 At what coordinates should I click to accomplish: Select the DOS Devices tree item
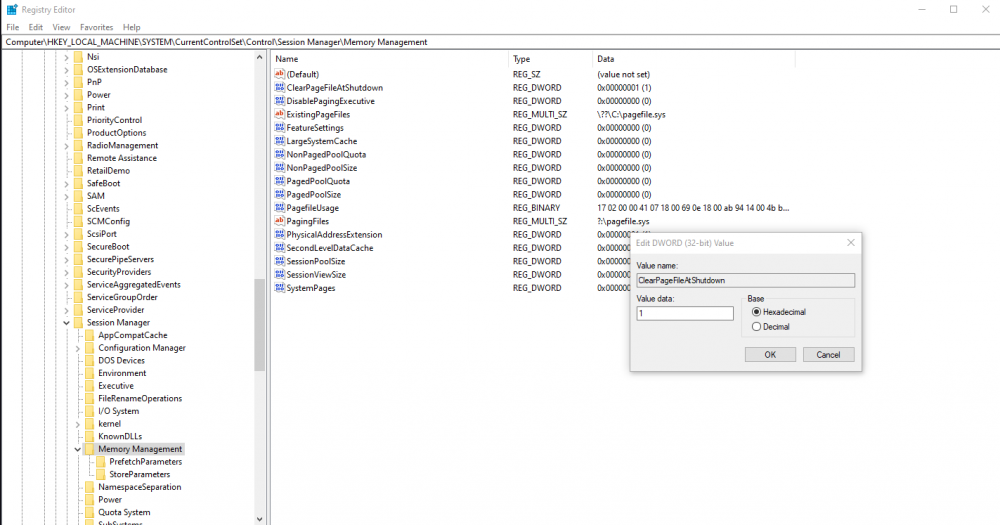[x=121, y=360]
